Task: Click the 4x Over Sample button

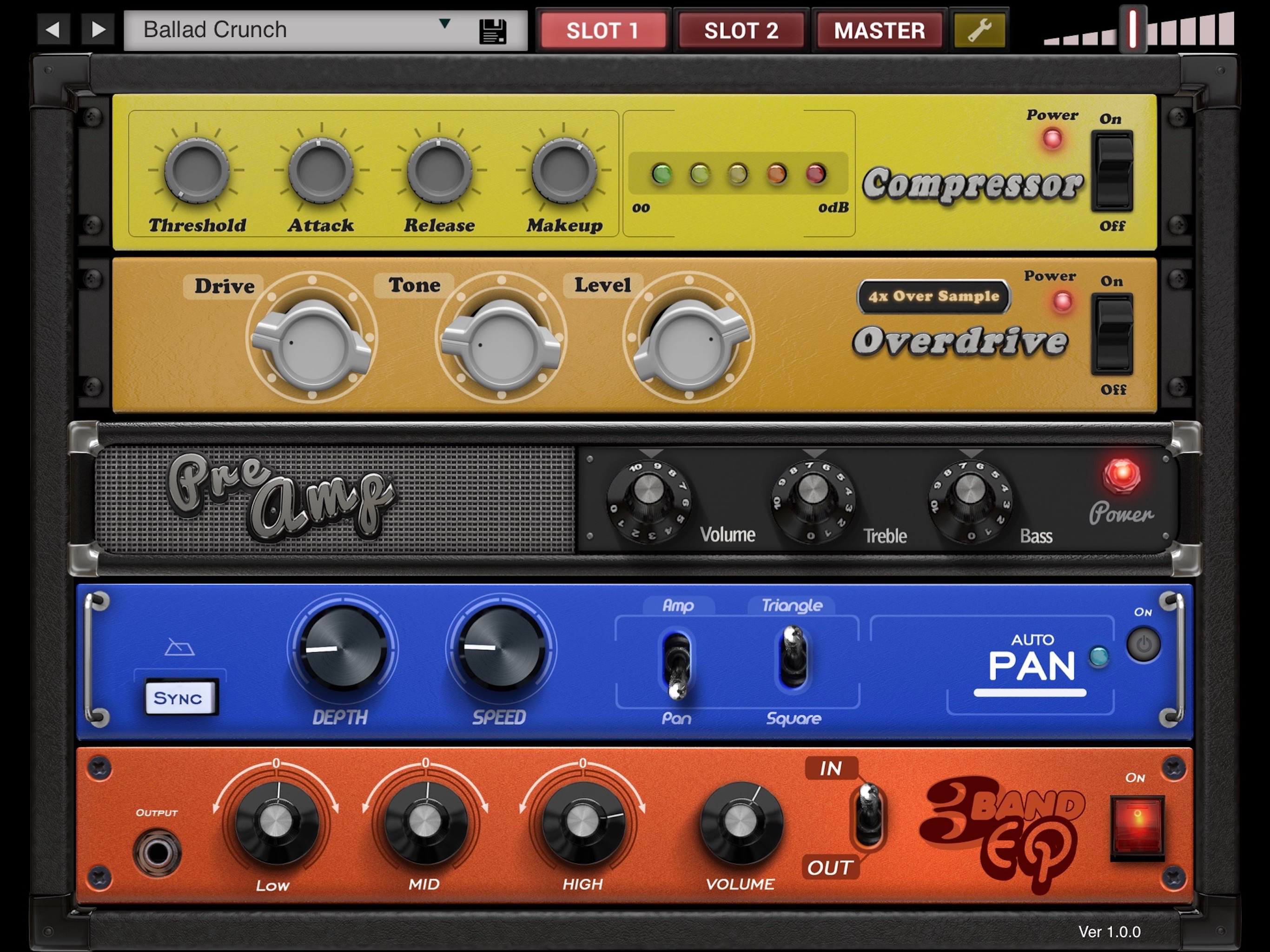Action: coord(933,296)
